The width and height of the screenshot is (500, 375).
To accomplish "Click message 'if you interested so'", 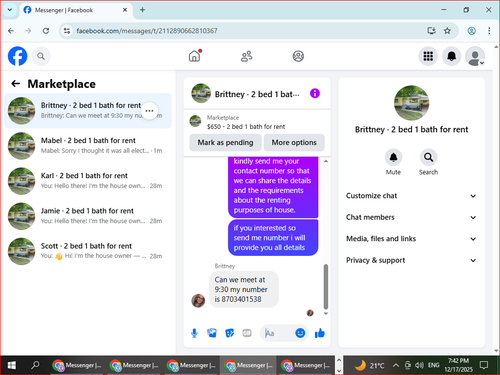I will pos(273,238).
